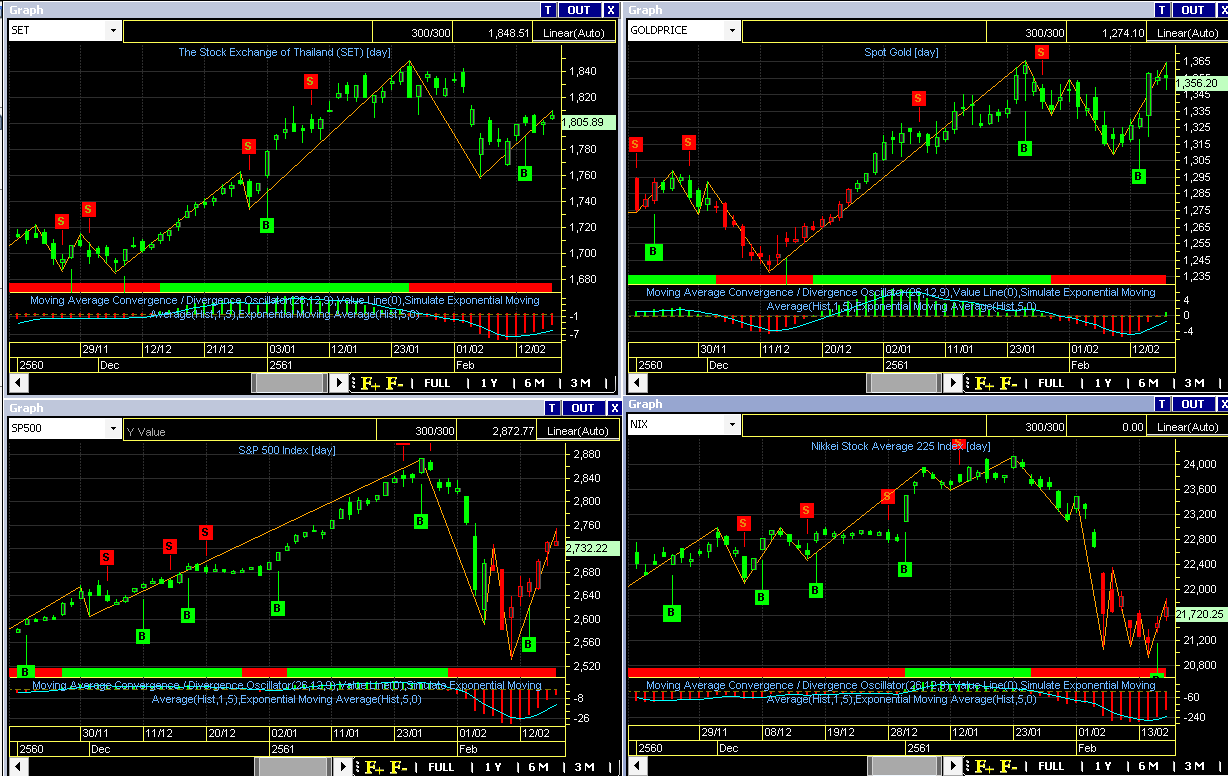Select 6 M range in SP500 graph
1228x776 pixels.
coord(538,768)
